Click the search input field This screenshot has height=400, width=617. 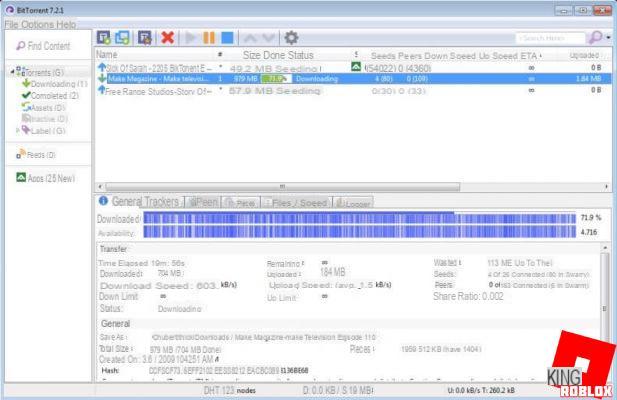tap(550, 38)
